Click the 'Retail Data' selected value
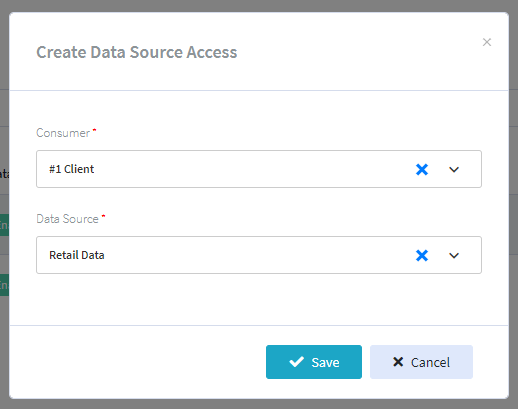 pos(77,255)
